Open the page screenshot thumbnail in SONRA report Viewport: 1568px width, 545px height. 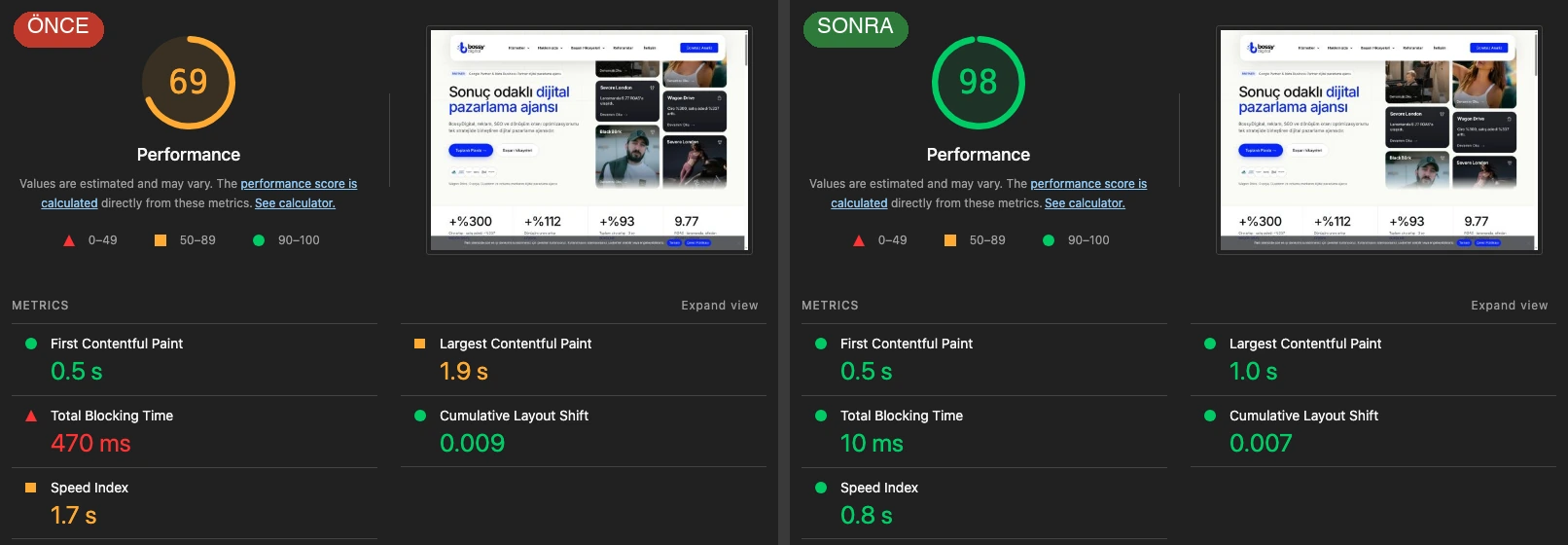point(1379,140)
